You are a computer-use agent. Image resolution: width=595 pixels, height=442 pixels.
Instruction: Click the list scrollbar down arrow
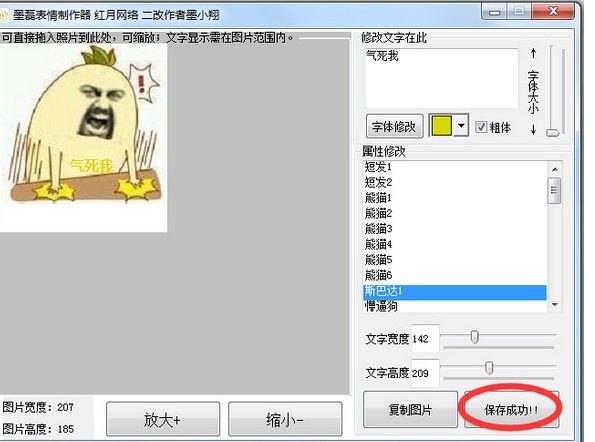(x=555, y=305)
